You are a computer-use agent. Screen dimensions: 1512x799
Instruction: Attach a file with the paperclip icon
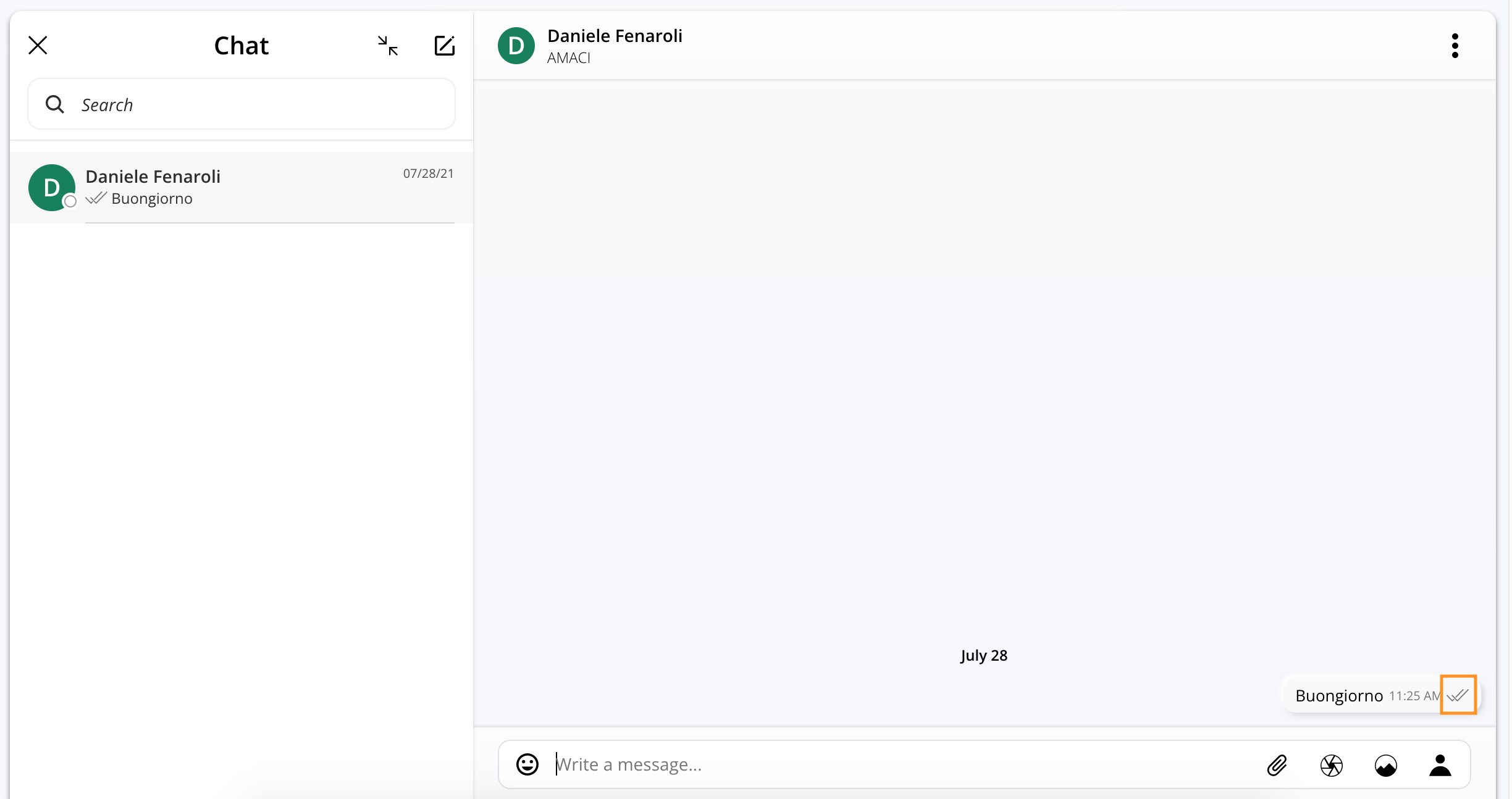(1277, 765)
